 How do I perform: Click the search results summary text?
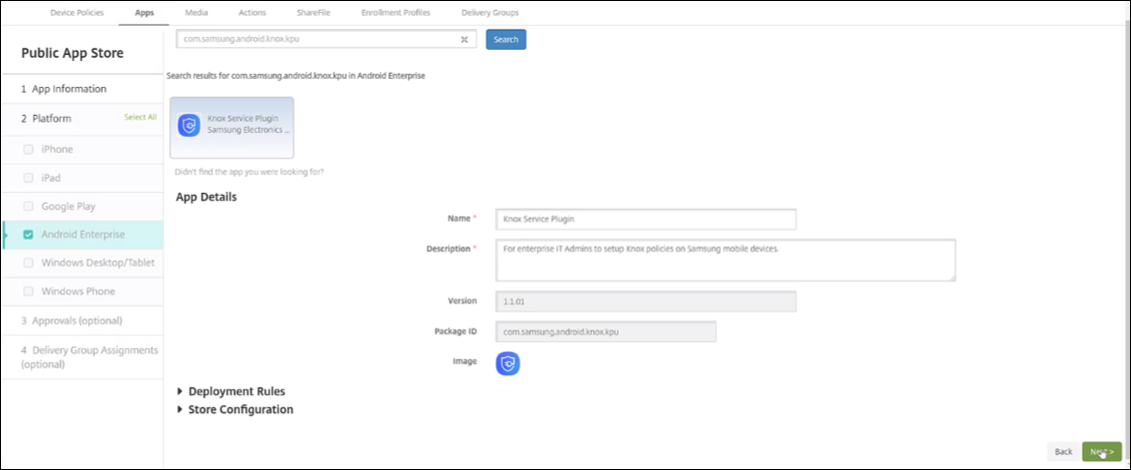tap(295, 76)
